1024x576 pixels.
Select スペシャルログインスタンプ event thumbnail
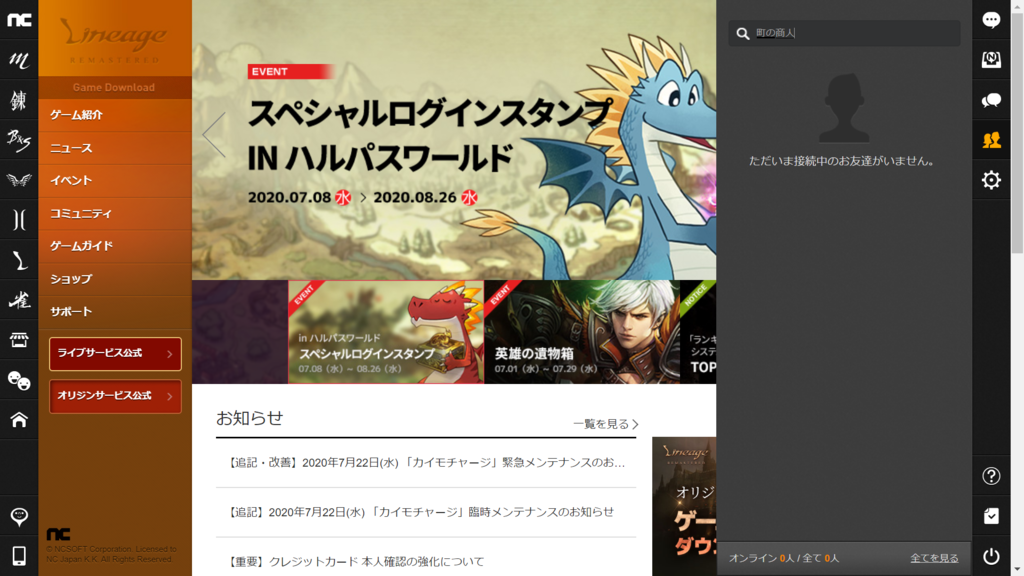[x=386, y=332]
